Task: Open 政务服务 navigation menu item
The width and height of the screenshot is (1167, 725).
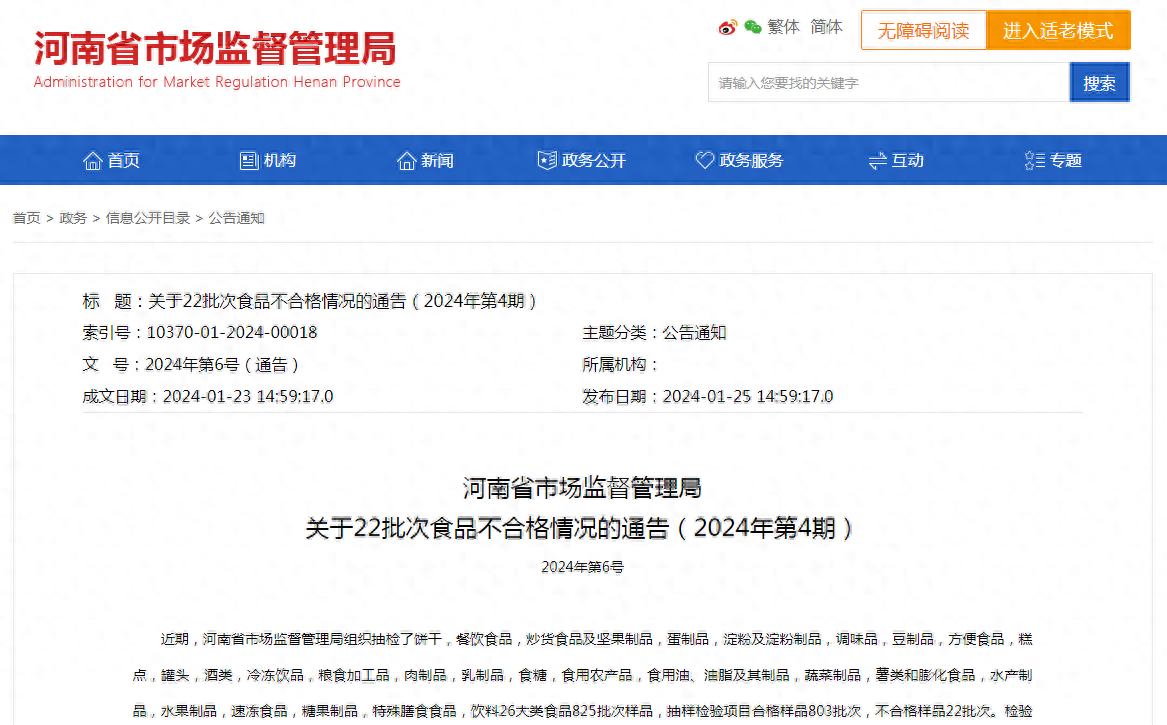Action: point(751,160)
